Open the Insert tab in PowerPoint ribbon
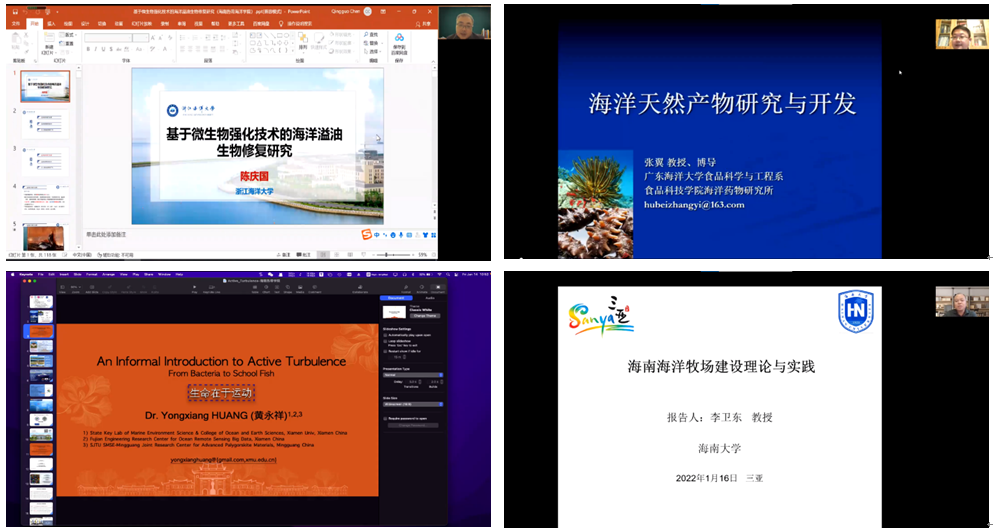The height and width of the screenshot is (531, 993). tap(52, 21)
